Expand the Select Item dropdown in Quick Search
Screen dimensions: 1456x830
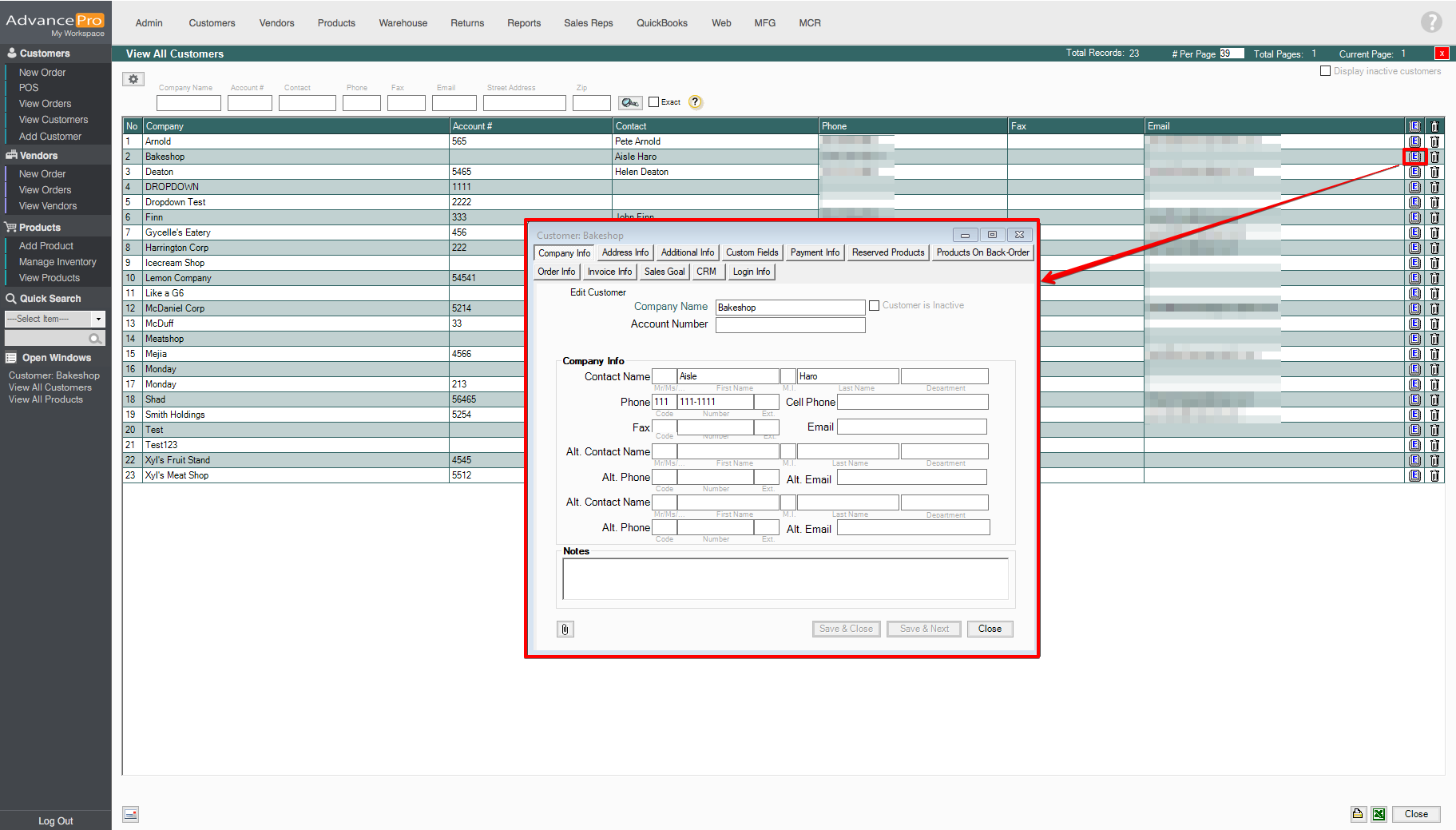click(x=98, y=319)
